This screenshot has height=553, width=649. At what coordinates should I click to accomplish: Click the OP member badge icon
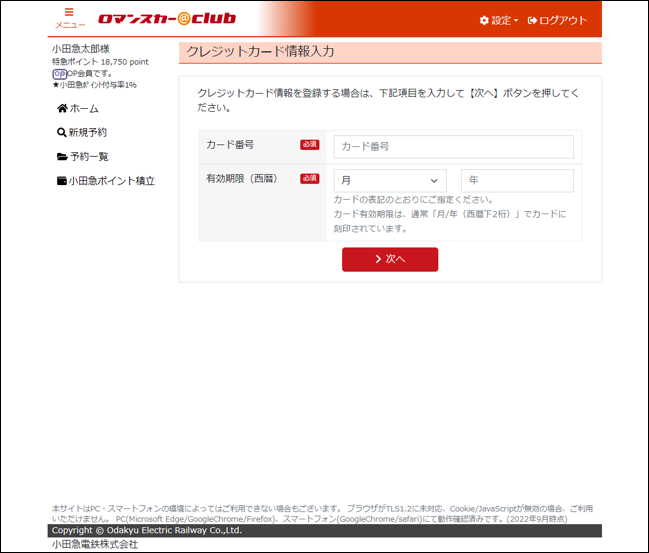coord(59,73)
